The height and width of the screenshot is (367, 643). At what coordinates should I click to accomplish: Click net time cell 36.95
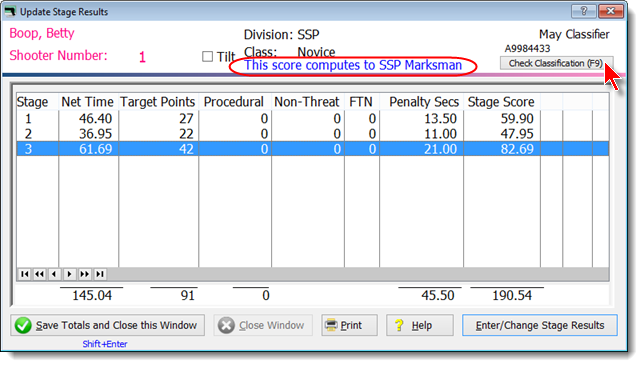pyautogui.click(x=96, y=134)
